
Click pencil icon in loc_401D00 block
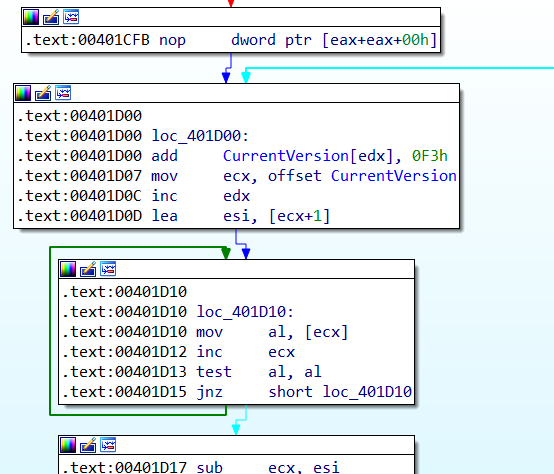tap(43, 93)
